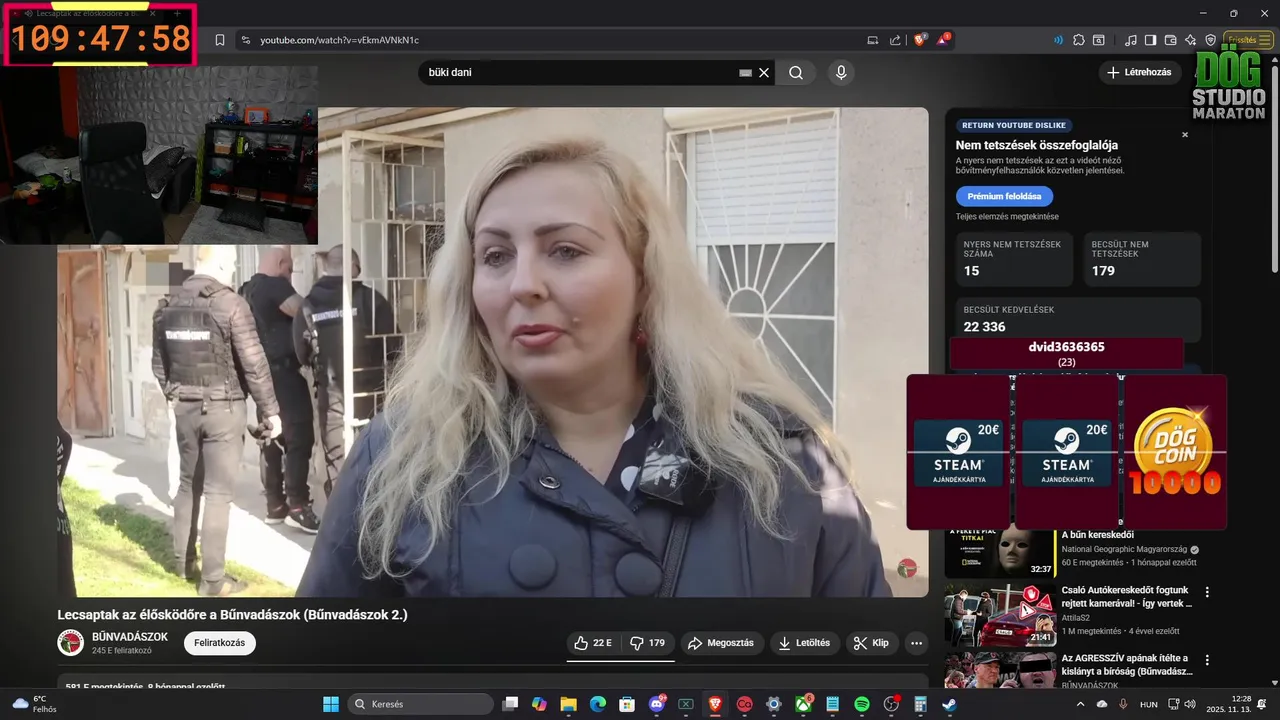Click the dislike count value 179 in summary
The width and height of the screenshot is (1280, 720).
(x=1103, y=271)
